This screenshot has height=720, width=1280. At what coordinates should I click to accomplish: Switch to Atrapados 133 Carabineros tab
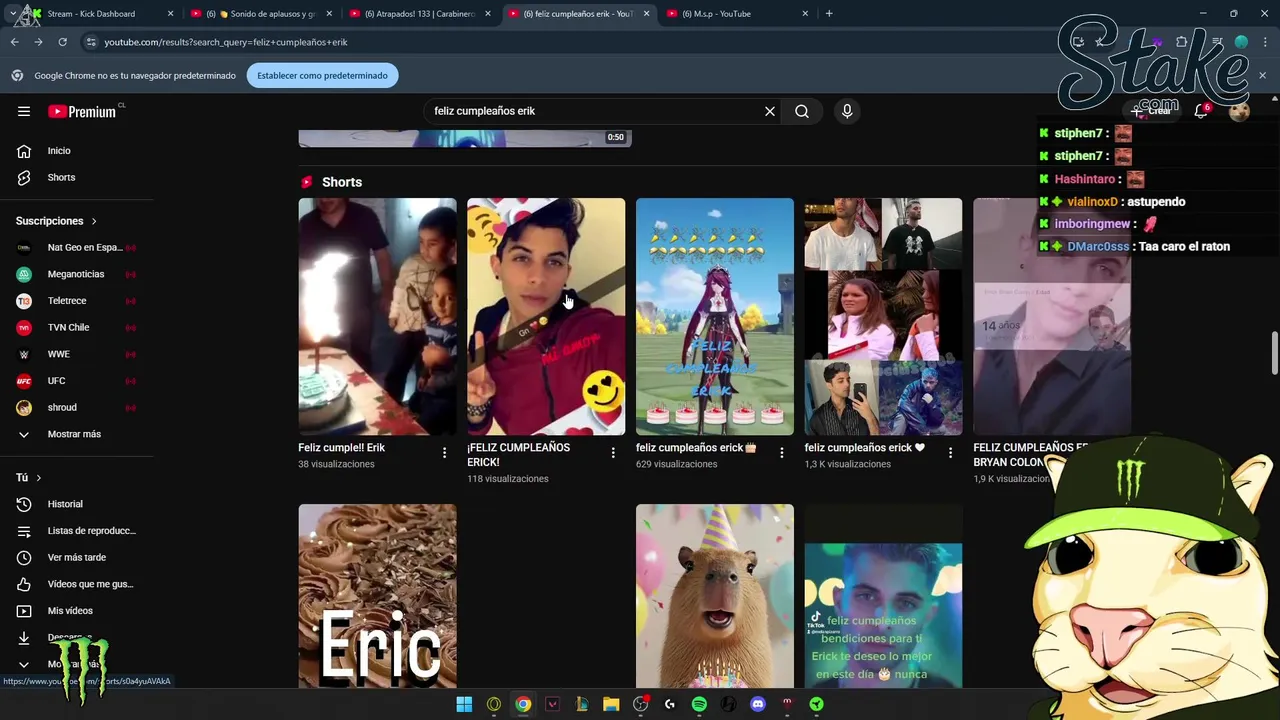pyautogui.click(x=418, y=14)
